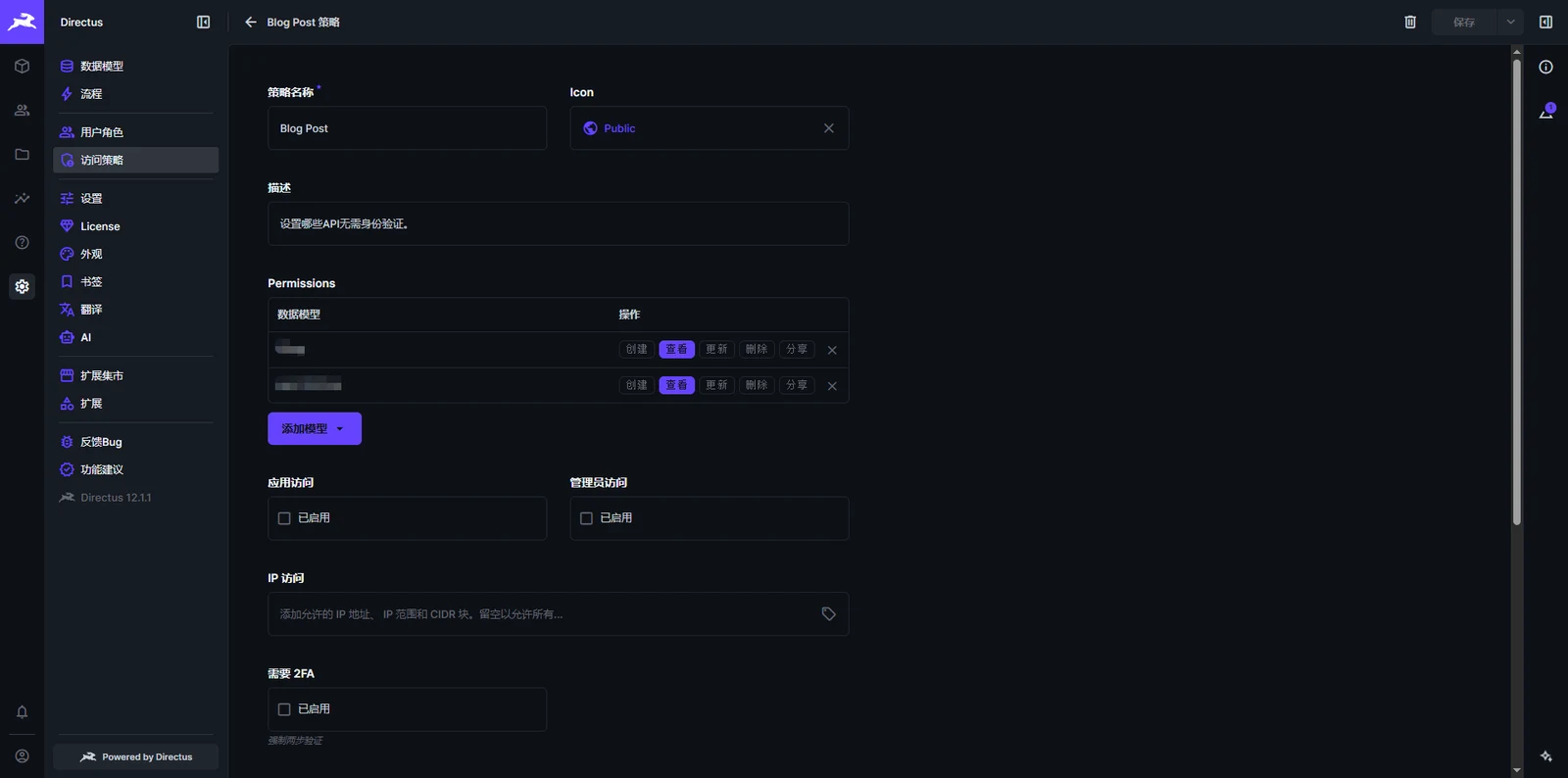
Task: Toggle 查看 permission in the second row
Action: pyautogui.click(x=676, y=385)
